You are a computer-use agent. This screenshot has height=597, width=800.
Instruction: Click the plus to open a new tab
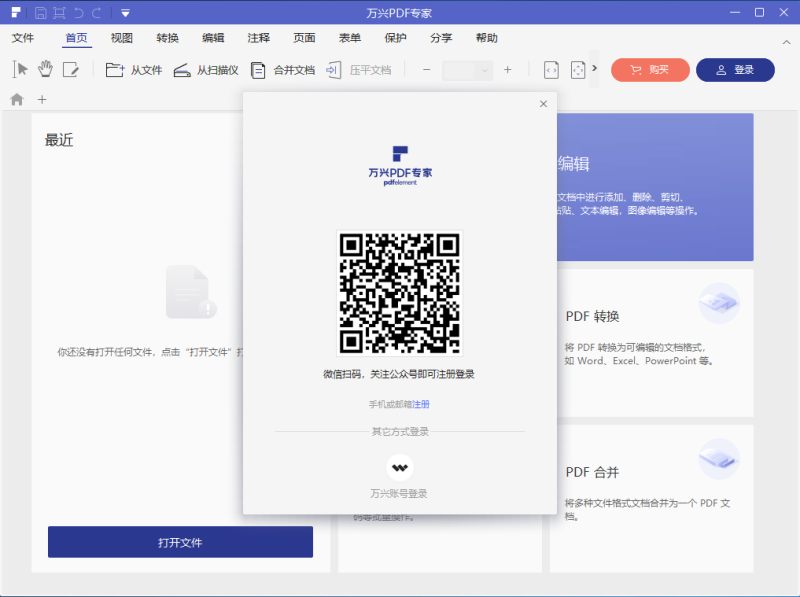pyautogui.click(x=41, y=99)
